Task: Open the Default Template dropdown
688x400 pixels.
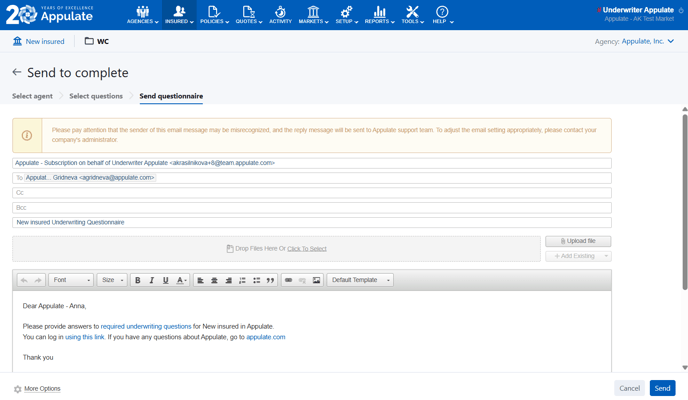Action: point(360,280)
